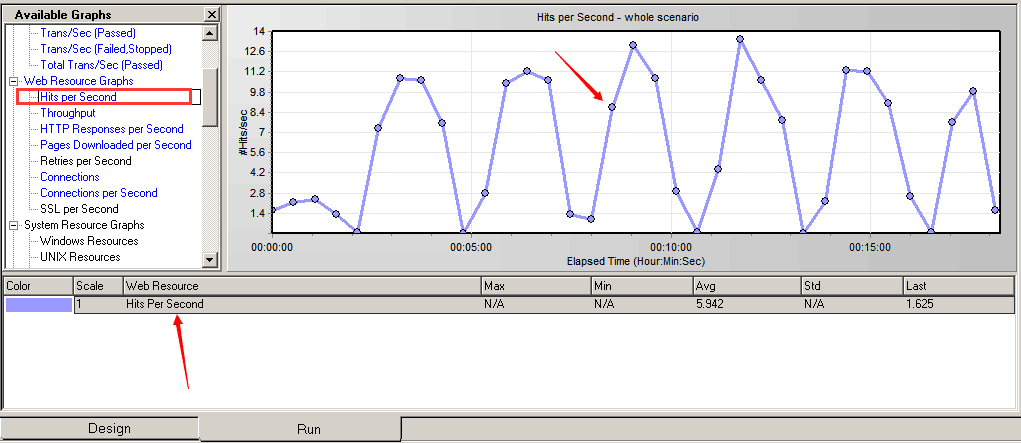Viewport: 1021px width, 443px height.
Task: Click the 00:00:00 time axis label
Action: click(x=272, y=248)
